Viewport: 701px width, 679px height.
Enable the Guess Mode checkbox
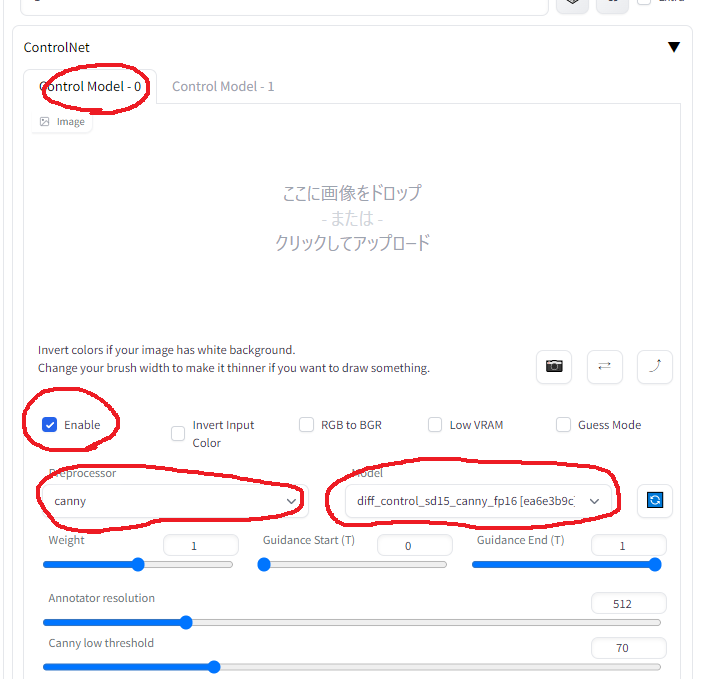(563, 425)
